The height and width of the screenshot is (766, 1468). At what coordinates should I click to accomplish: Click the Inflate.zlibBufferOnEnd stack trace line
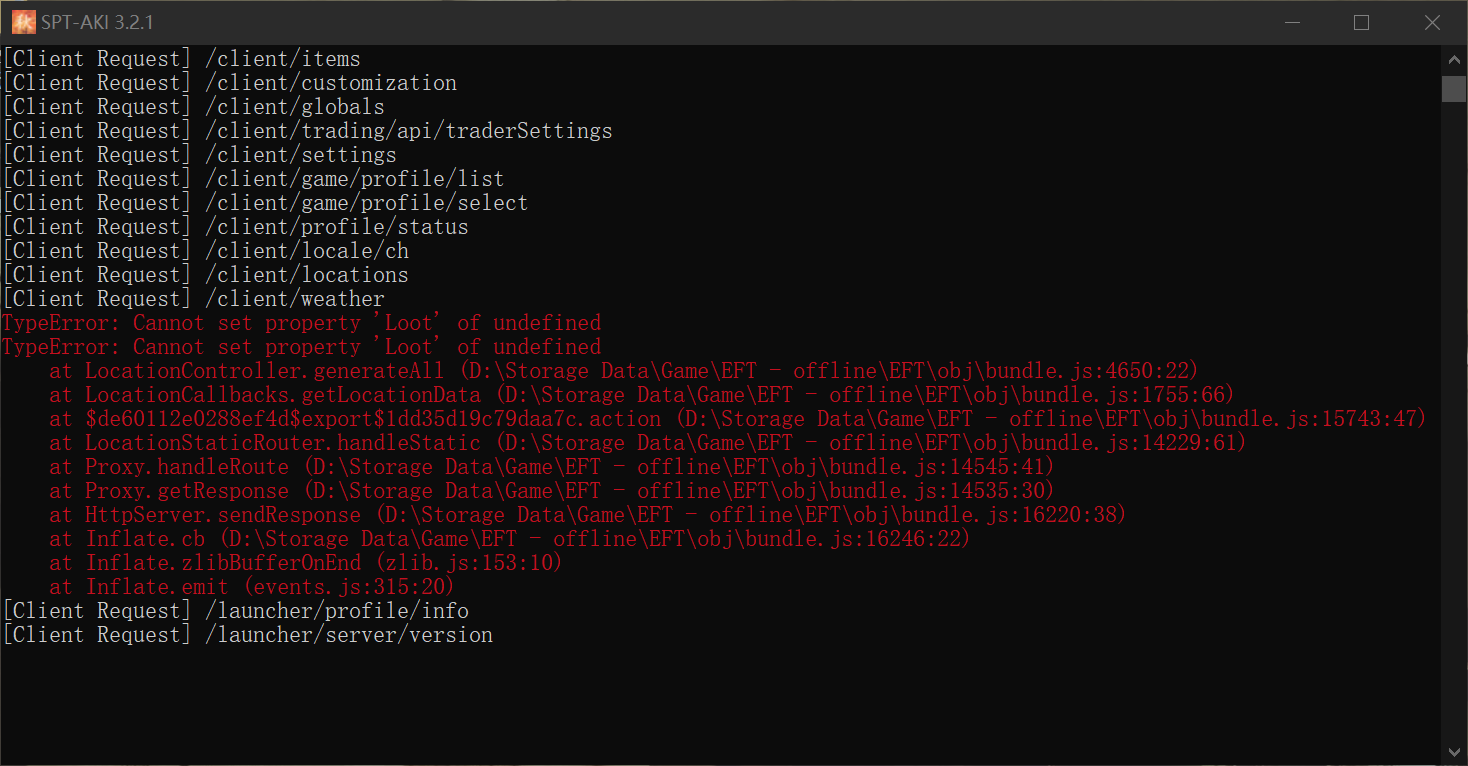[x=306, y=563]
